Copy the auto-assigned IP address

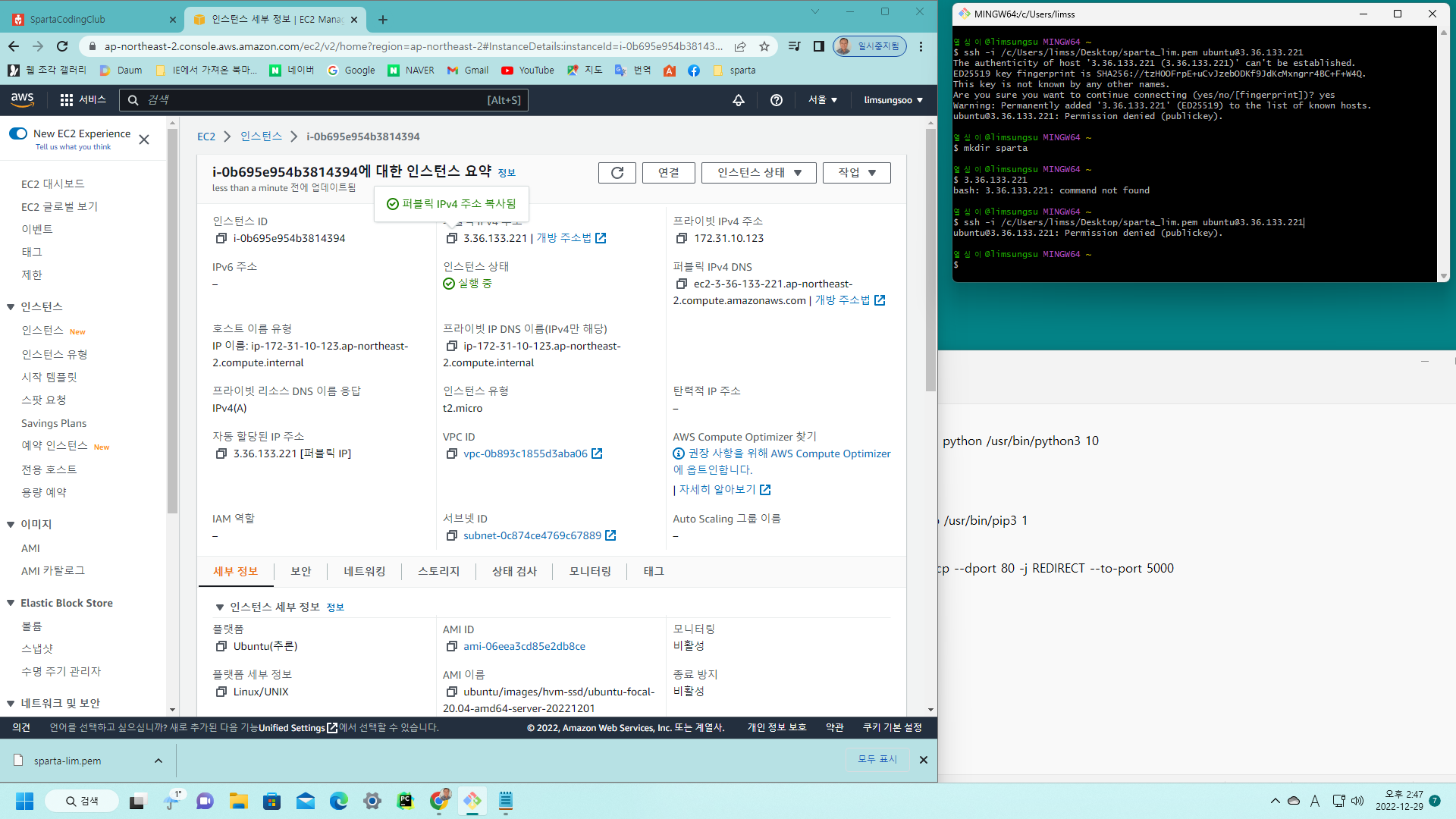(221, 453)
